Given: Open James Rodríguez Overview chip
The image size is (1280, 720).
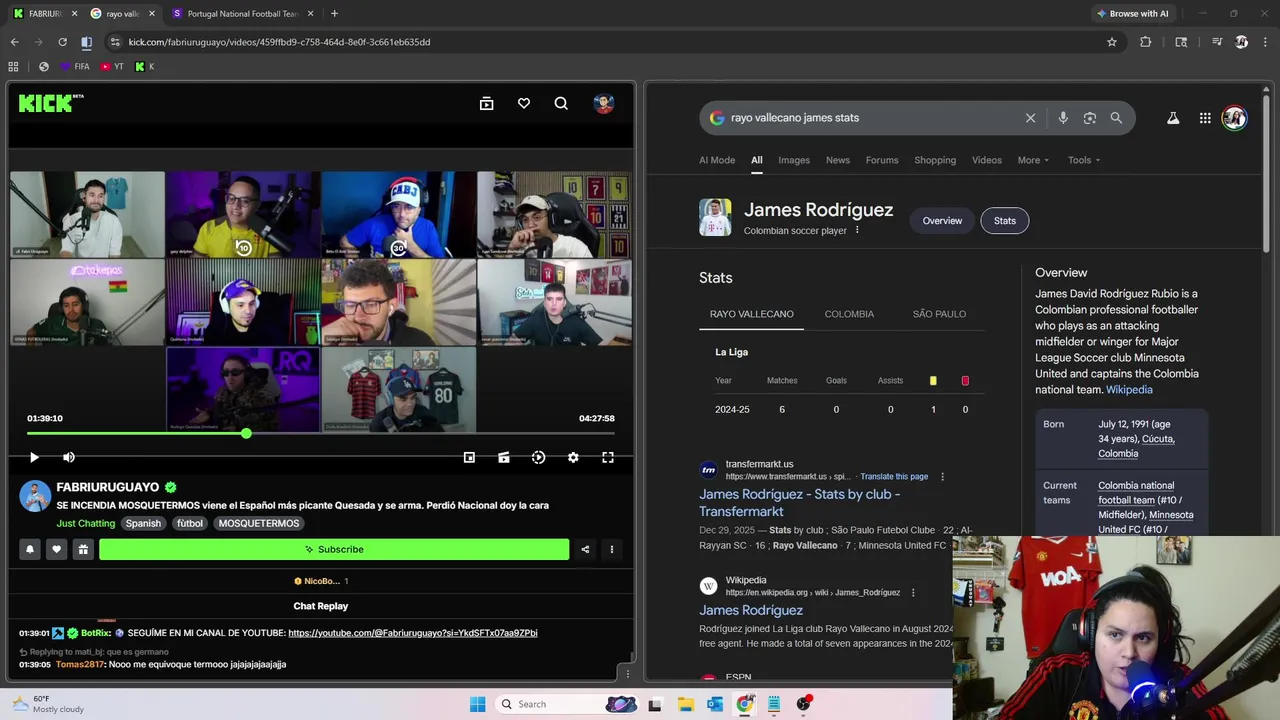Looking at the screenshot, I should pyautogui.click(x=942, y=221).
